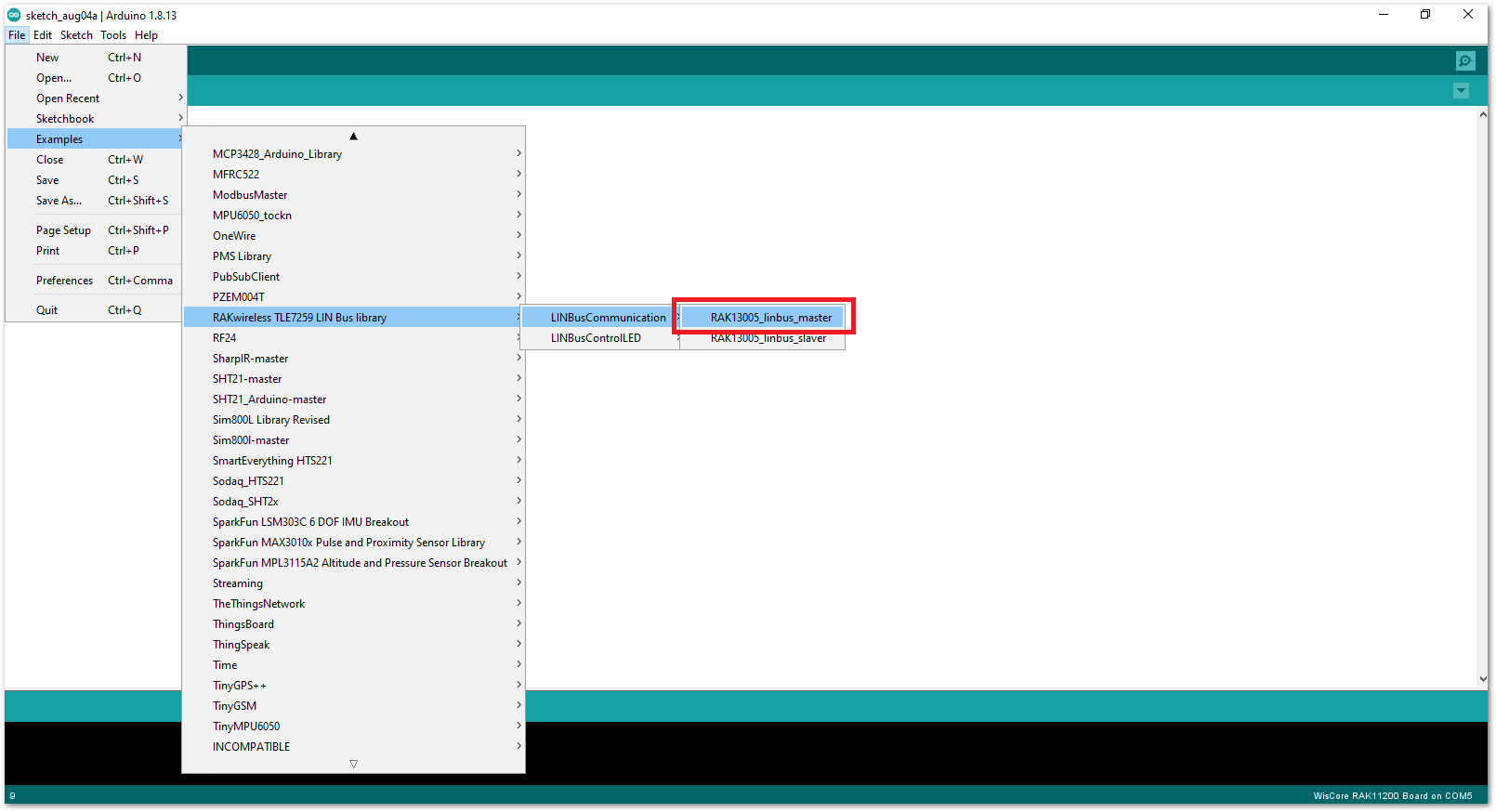Open the ThingSpeak examples submenu

click(354, 645)
